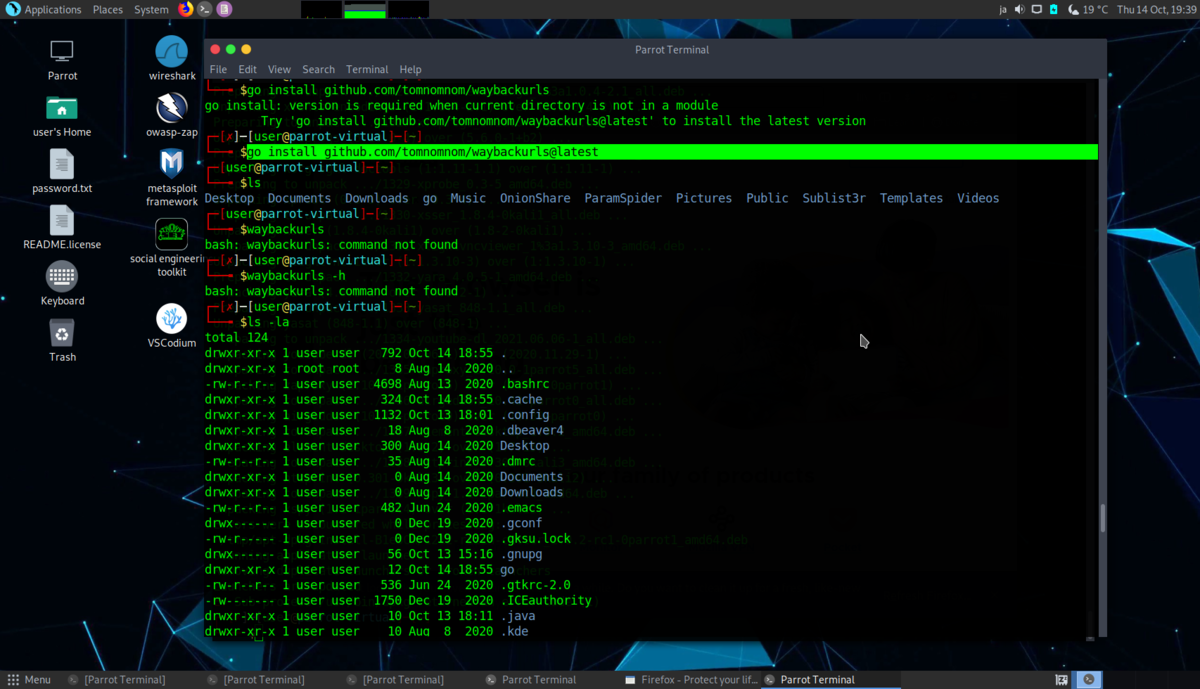Click the terminal launcher in top panel

(204, 9)
